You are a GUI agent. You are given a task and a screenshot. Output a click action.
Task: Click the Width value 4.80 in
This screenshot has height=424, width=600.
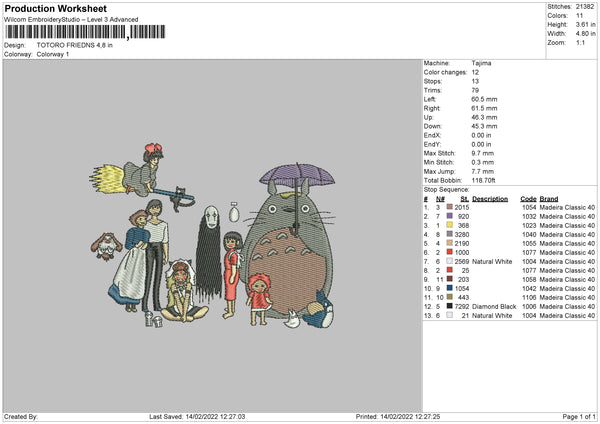pyautogui.click(x=585, y=34)
